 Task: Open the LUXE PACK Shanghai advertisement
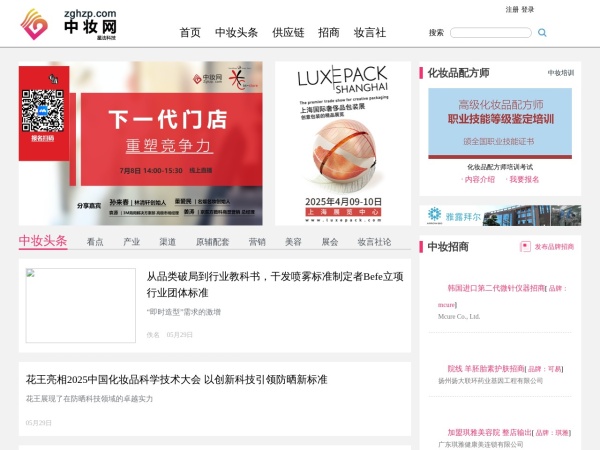point(343,143)
